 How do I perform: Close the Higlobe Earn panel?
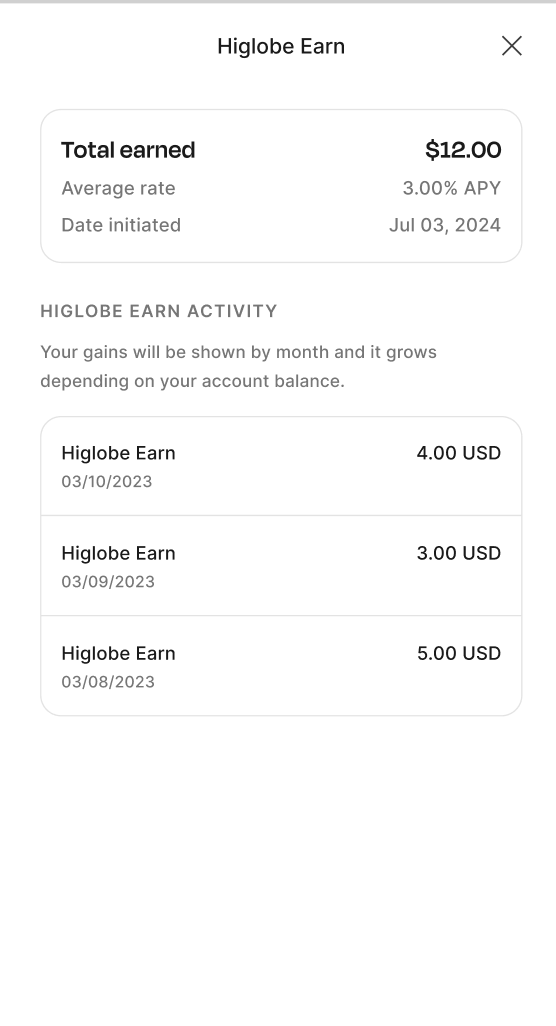point(512,46)
